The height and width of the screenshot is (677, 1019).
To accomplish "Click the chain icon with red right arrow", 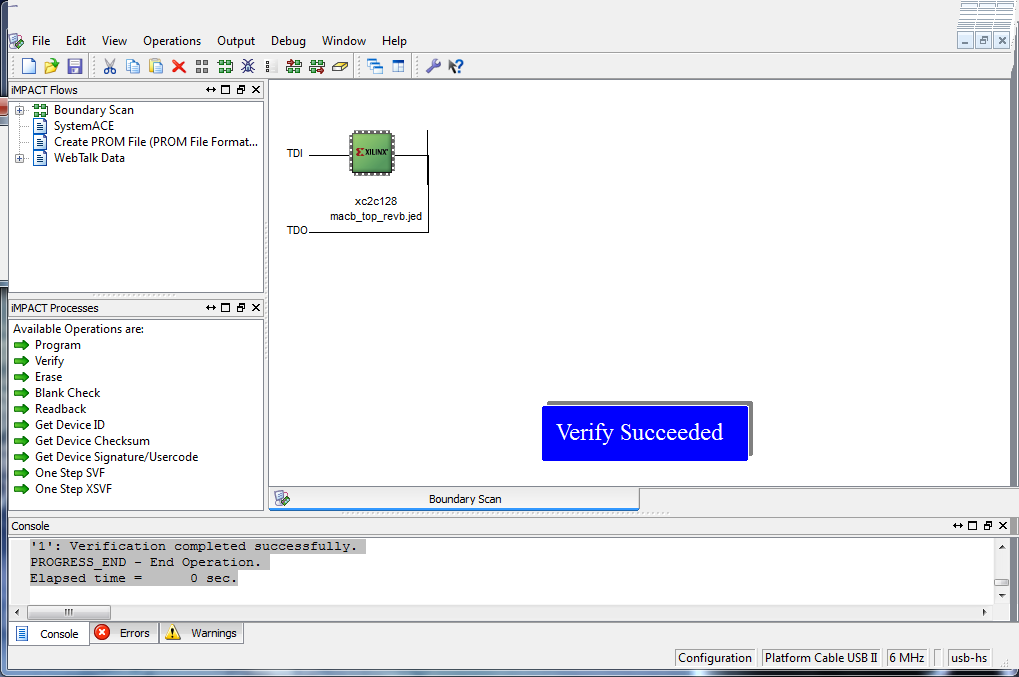I will click(x=317, y=66).
